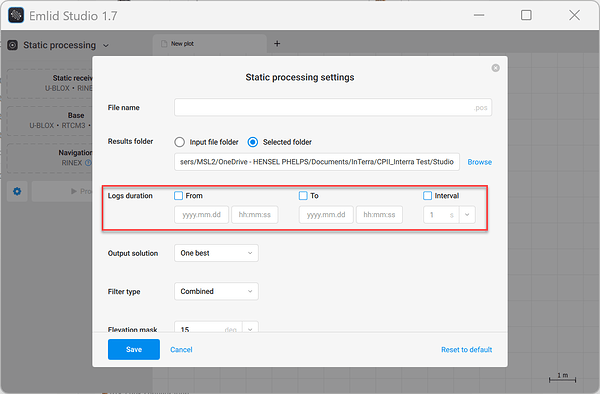Viewport: 600px width, 394px height.
Task: Enable the To checkbox
Action: pos(303,195)
